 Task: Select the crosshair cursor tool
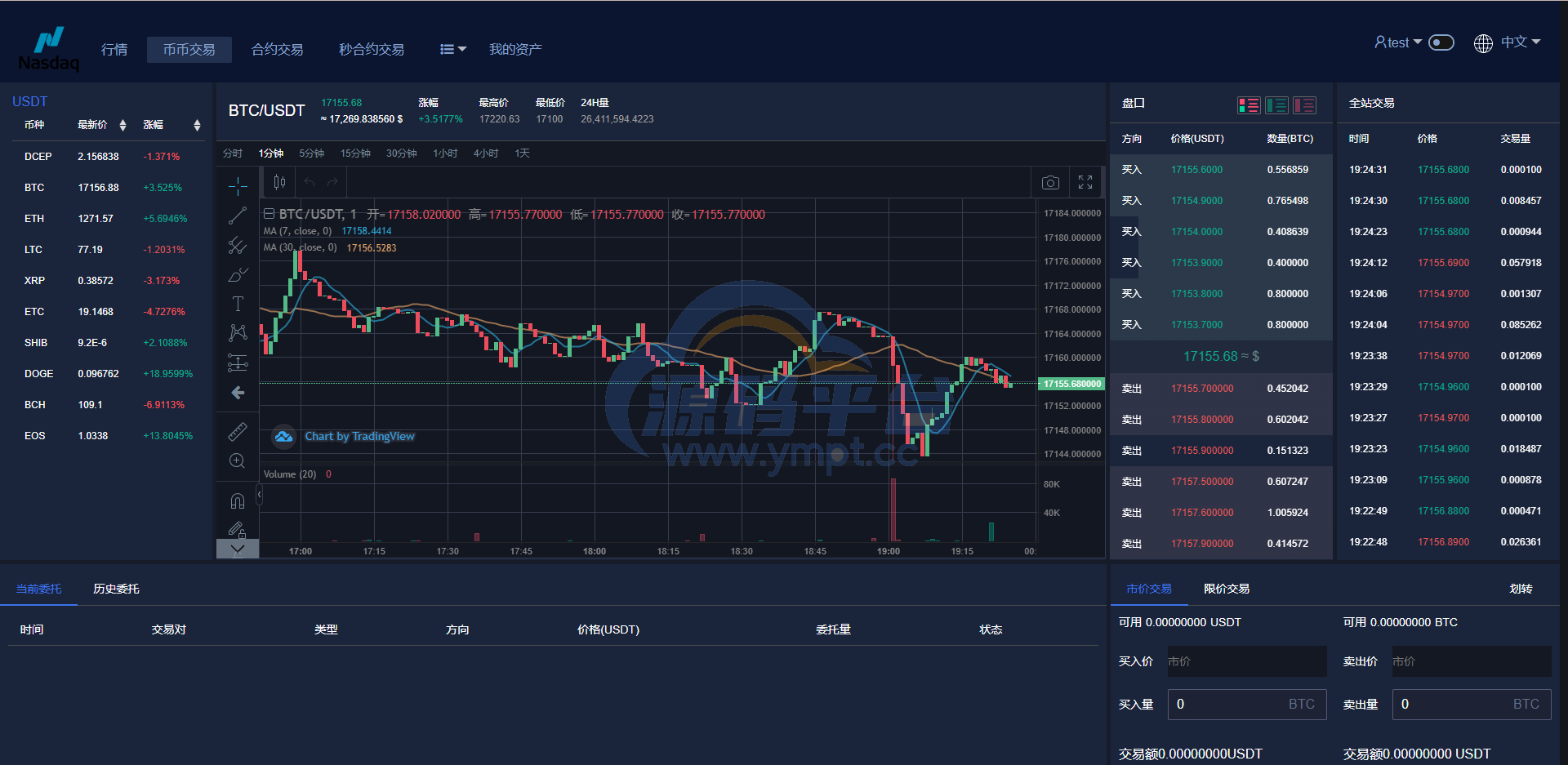pyautogui.click(x=238, y=186)
